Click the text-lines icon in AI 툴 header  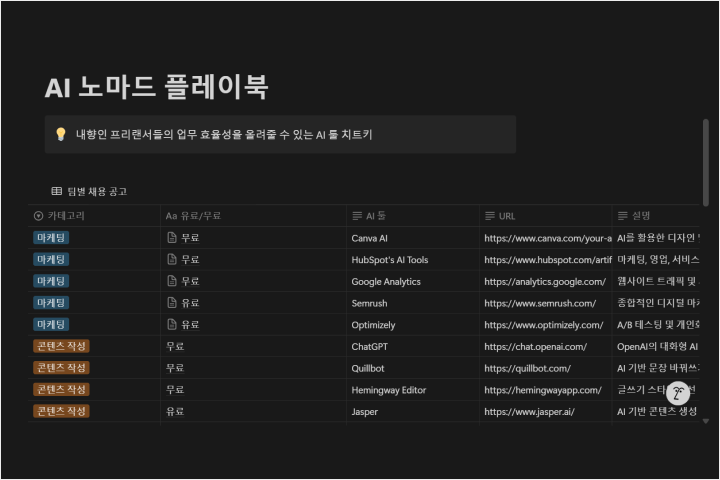pyautogui.click(x=357, y=216)
